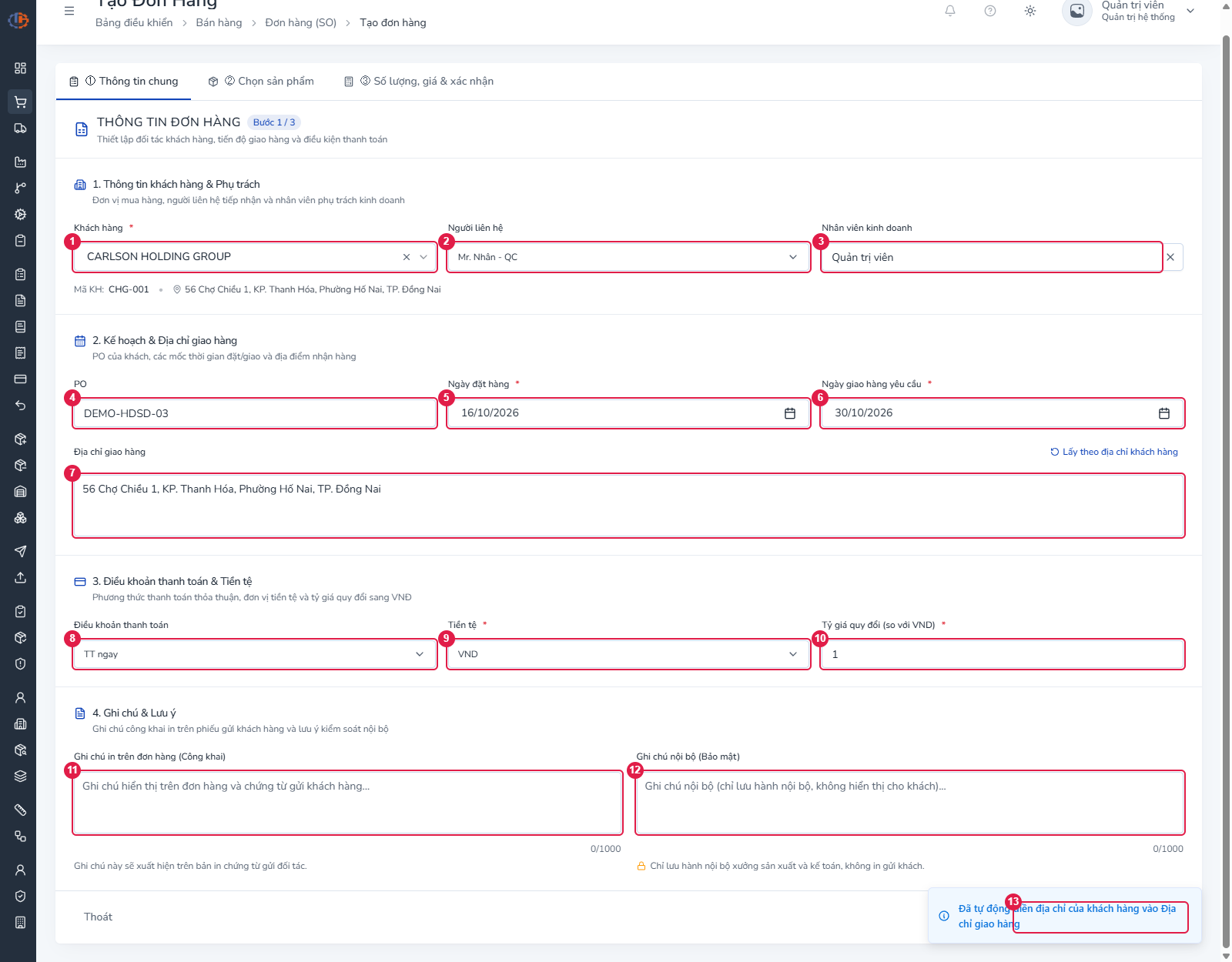1232x962 pixels.
Task: Click the Thoát button
Action: [98, 917]
